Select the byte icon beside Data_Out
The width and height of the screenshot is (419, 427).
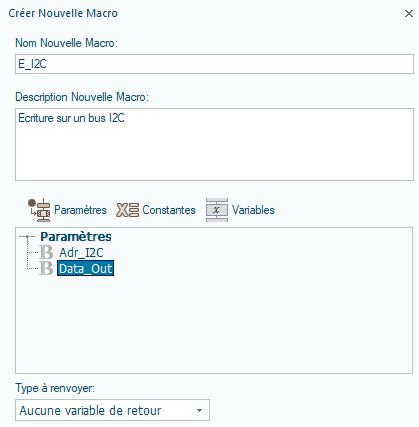point(46,268)
